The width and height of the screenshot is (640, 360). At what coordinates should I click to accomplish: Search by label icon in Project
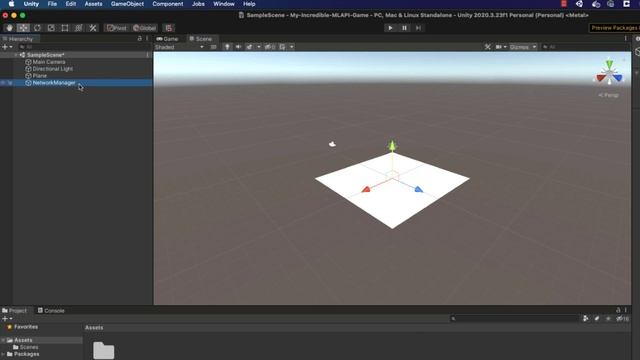(597, 318)
